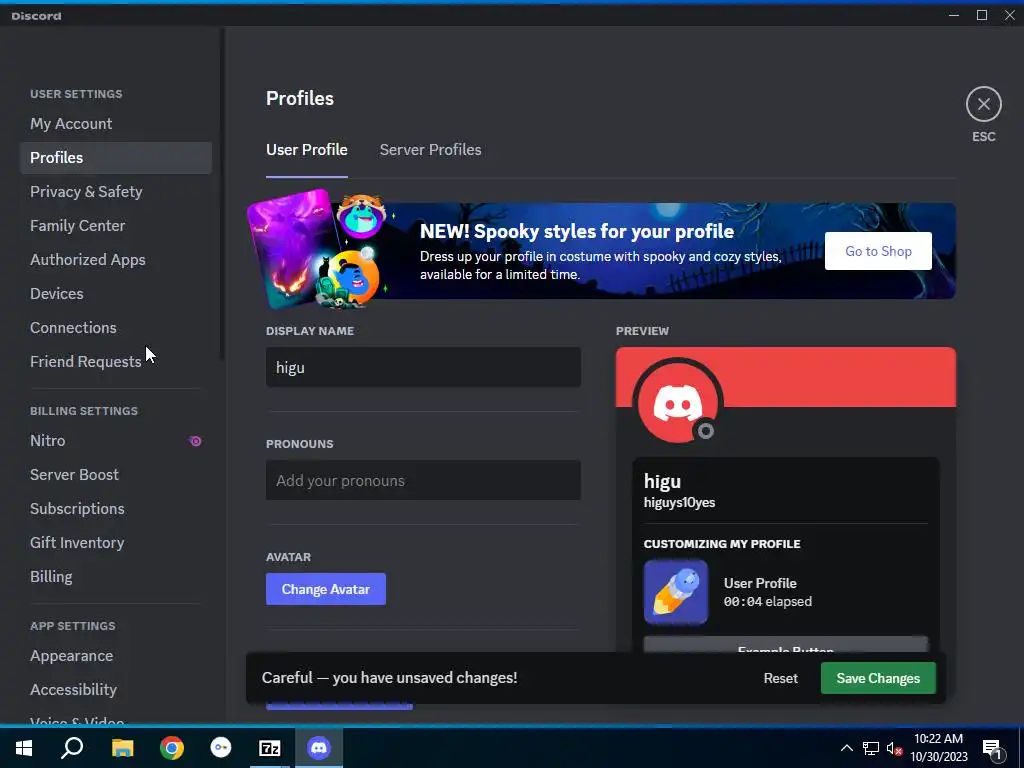Click the Spooky styles banner artwork
Image resolution: width=1024 pixels, height=768 pixels.
click(317, 249)
